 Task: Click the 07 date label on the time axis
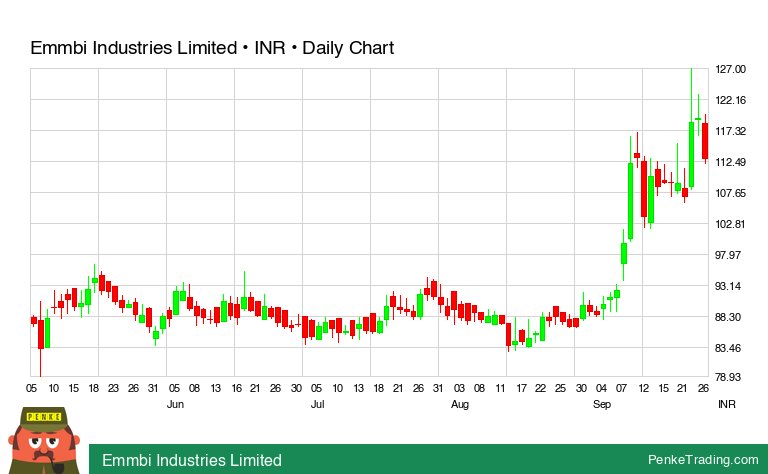click(x=621, y=388)
